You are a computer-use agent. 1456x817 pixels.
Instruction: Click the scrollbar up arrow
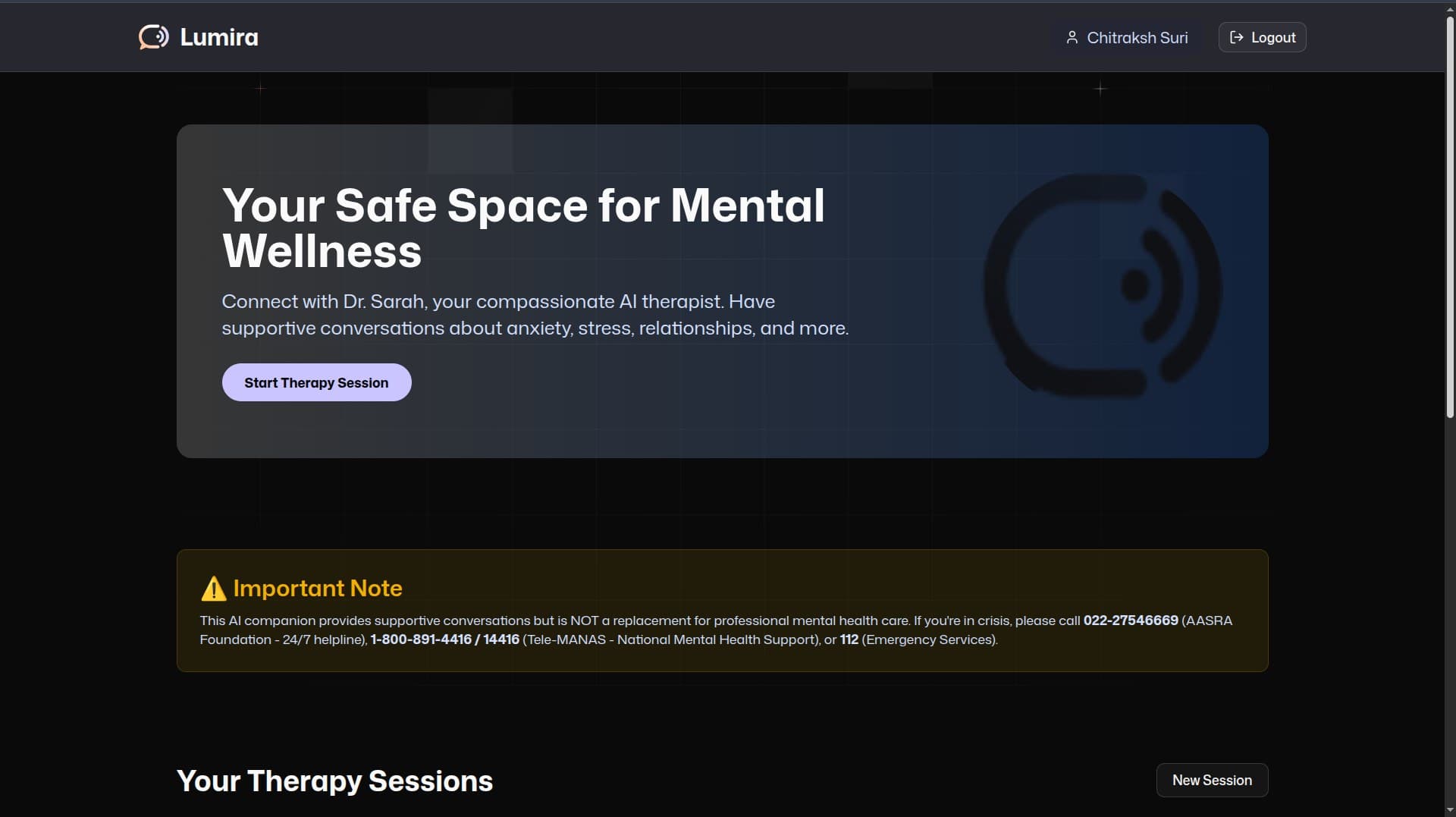coord(1450,8)
